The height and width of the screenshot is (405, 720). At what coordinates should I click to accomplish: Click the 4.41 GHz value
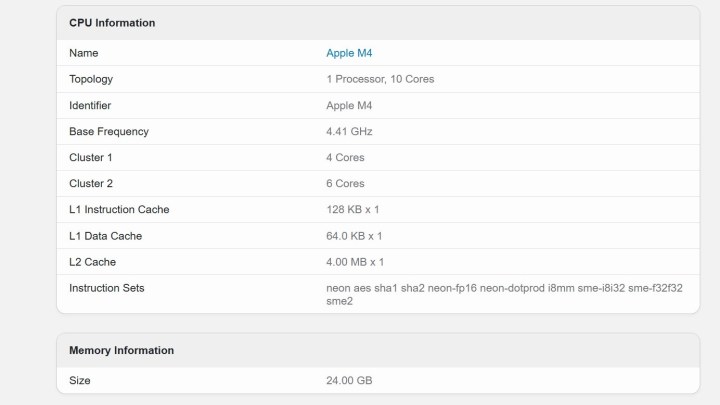coord(349,132)
